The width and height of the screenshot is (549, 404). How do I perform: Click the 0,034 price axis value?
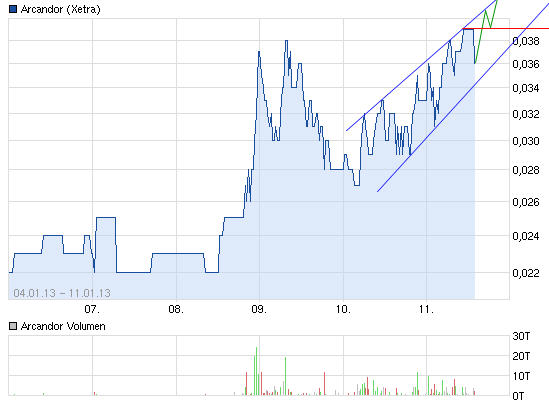pos(526,88)
